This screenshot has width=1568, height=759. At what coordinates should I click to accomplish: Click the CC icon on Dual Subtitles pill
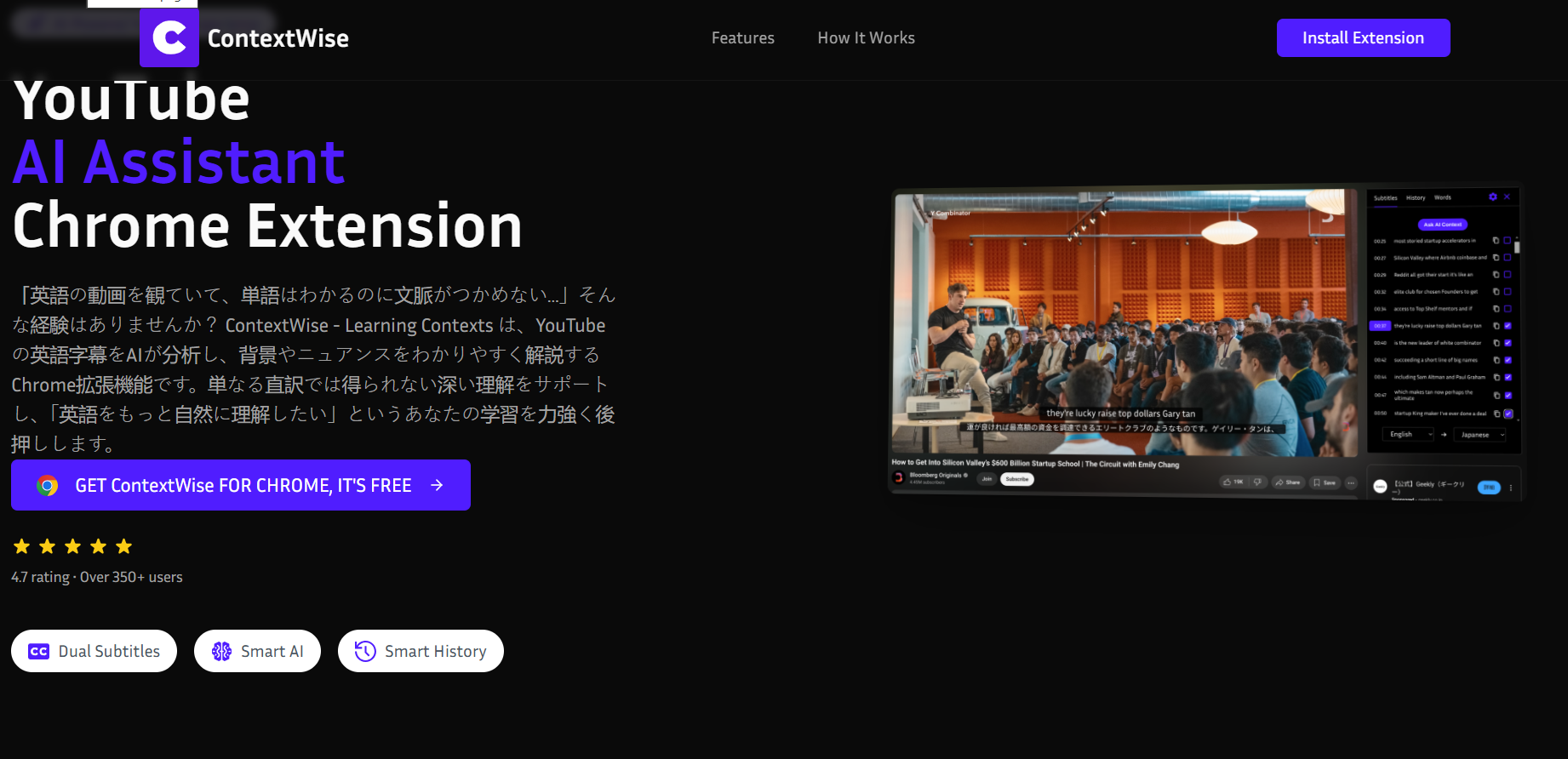click(39, 651)
